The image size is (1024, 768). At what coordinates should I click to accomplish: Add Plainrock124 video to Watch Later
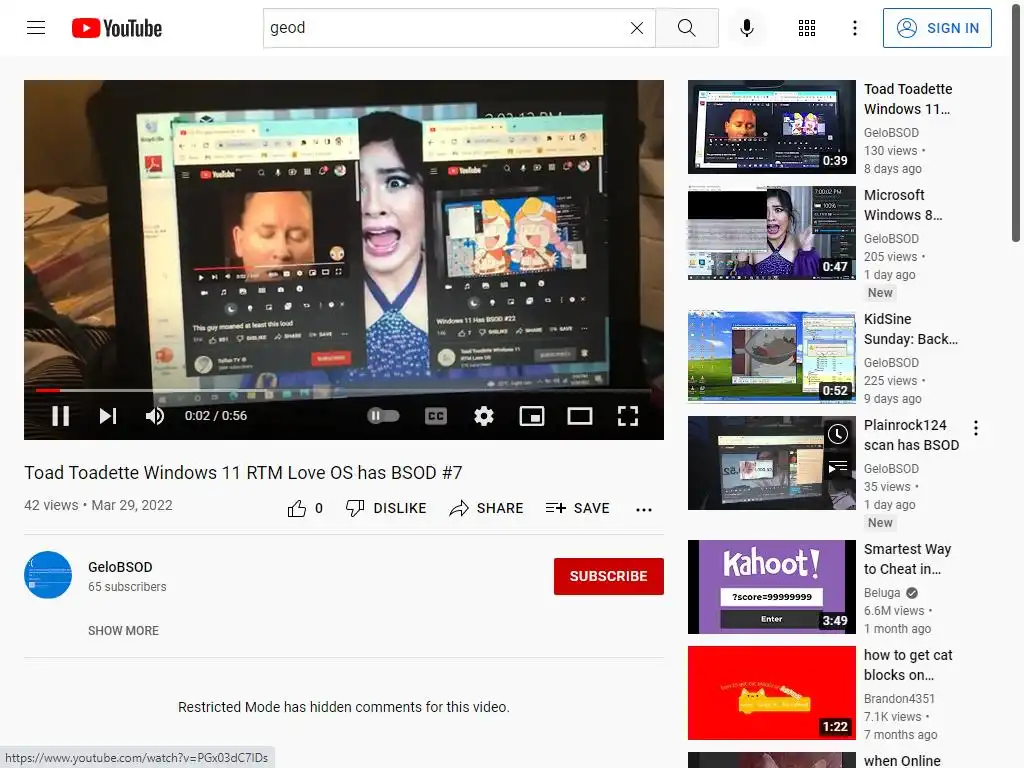838,434
